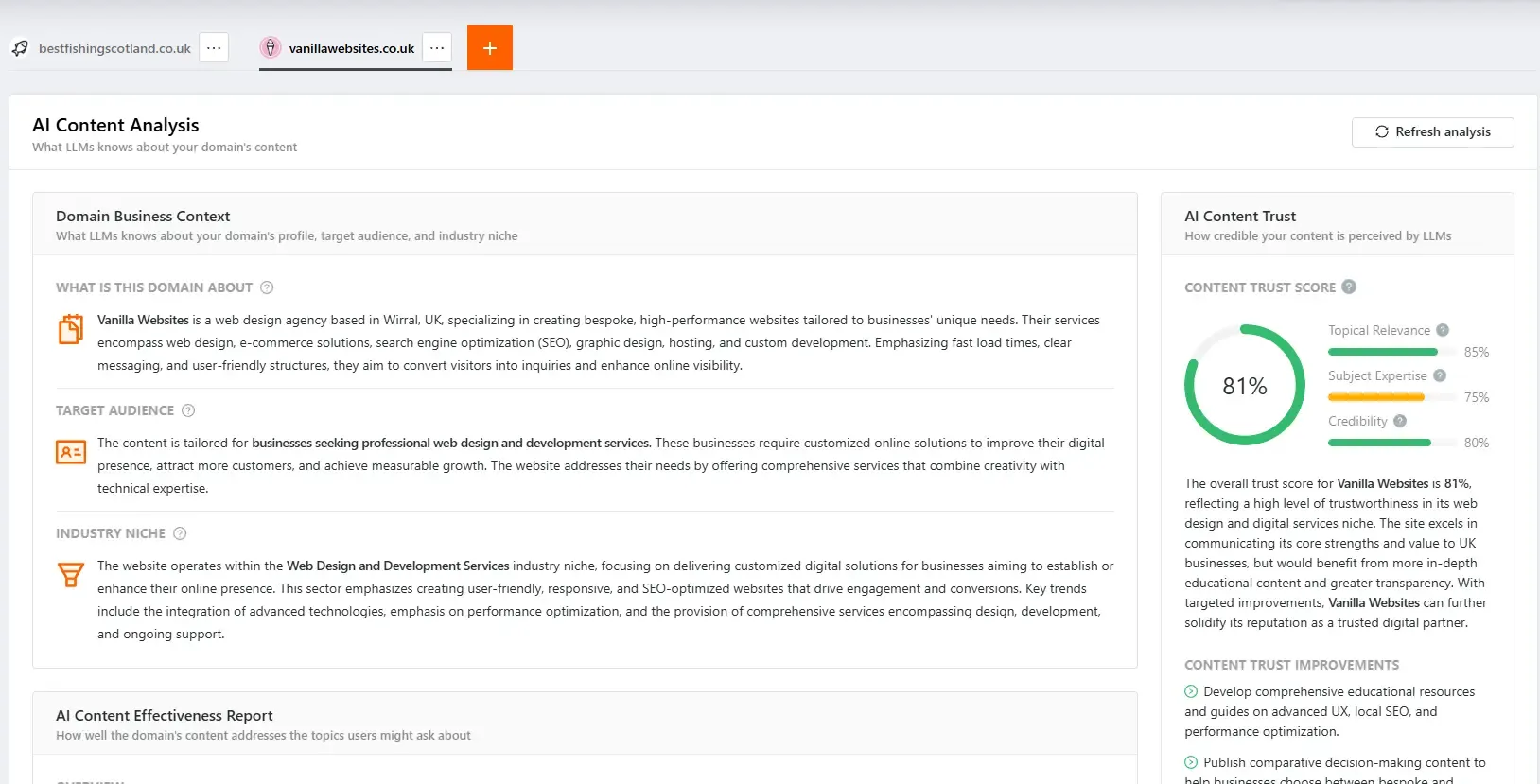Screen dimensions: 1540x784
Task: Select the vanillawebsites.co.uk tab
Action: pos(351,47)
